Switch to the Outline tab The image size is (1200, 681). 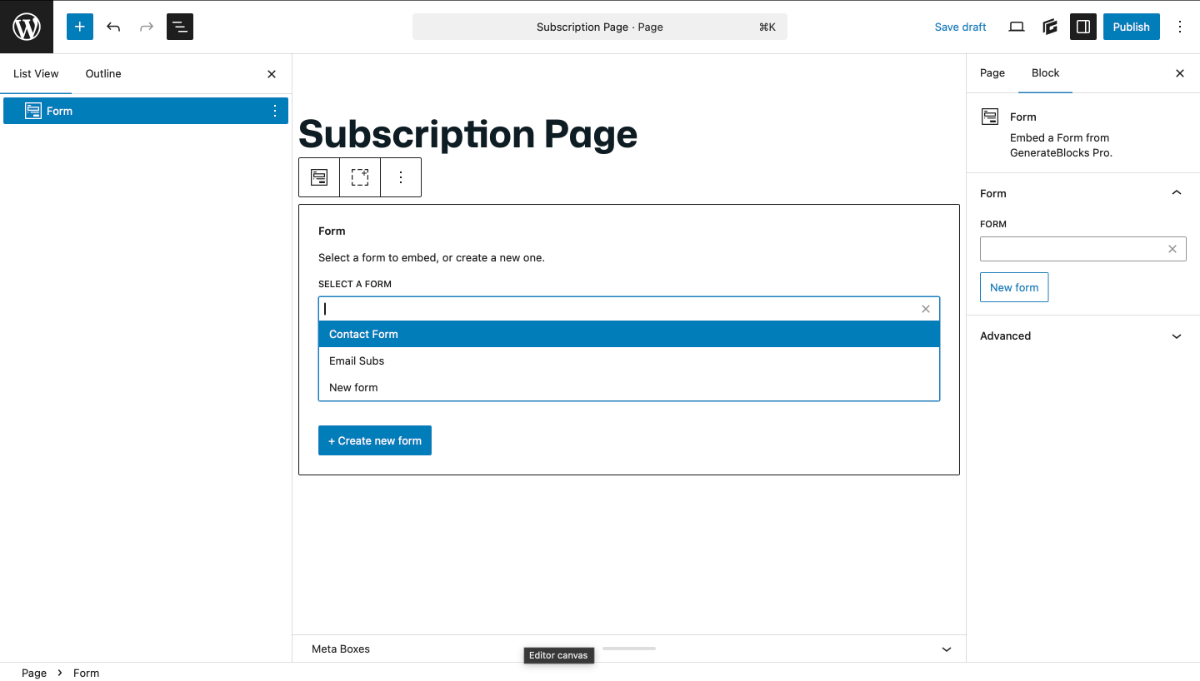point(103,74)
